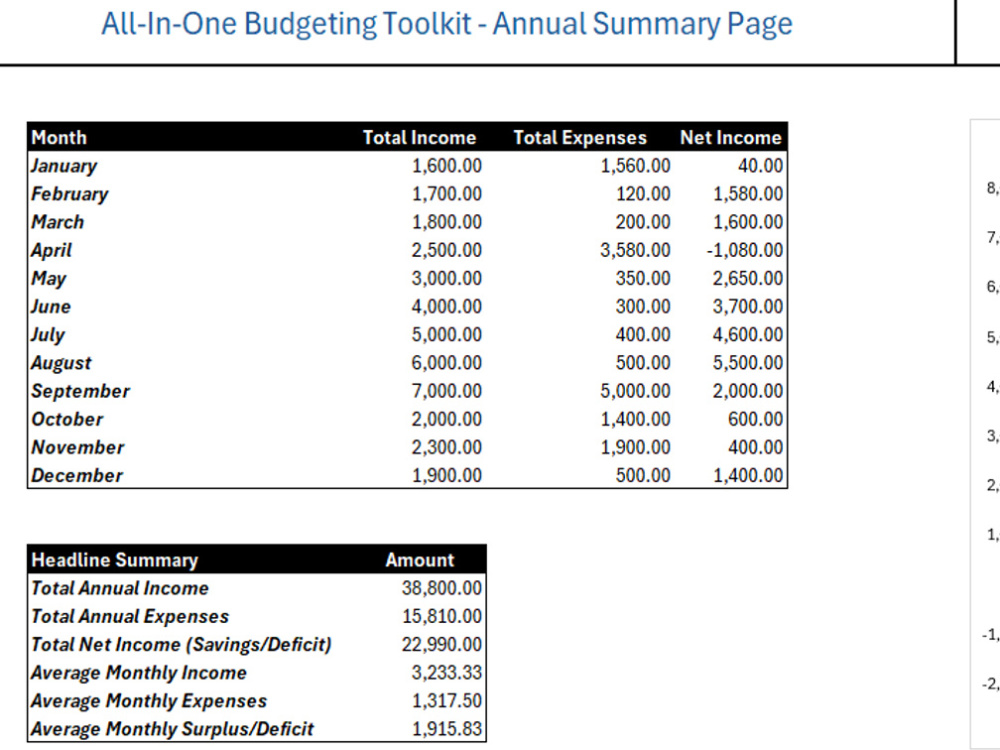Click the 'Total Annual Income' label

click(x=120, y=588)
